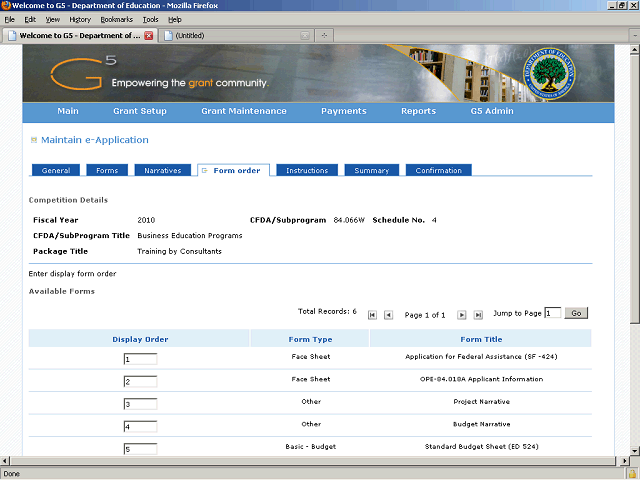Click display order field for SF-424 form
The width and height of the screenshot is (640, 480).
pyautogui.click(x=140, y=359)
